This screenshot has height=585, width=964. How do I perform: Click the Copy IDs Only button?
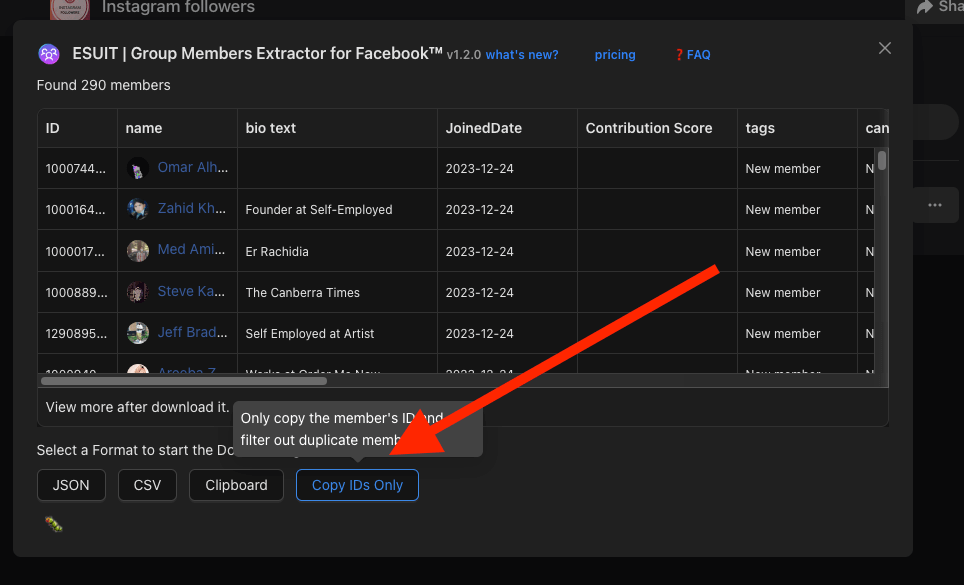pos(357,485)
